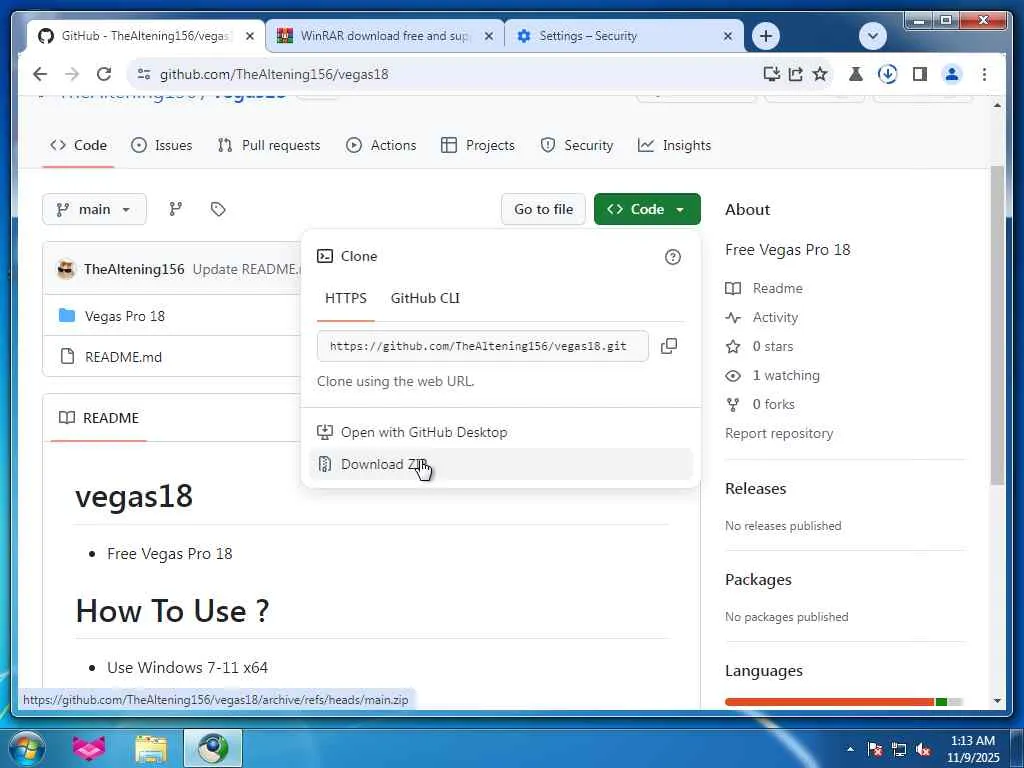
Task: Close the Settings – Security tab
Action: pos(728,36)
